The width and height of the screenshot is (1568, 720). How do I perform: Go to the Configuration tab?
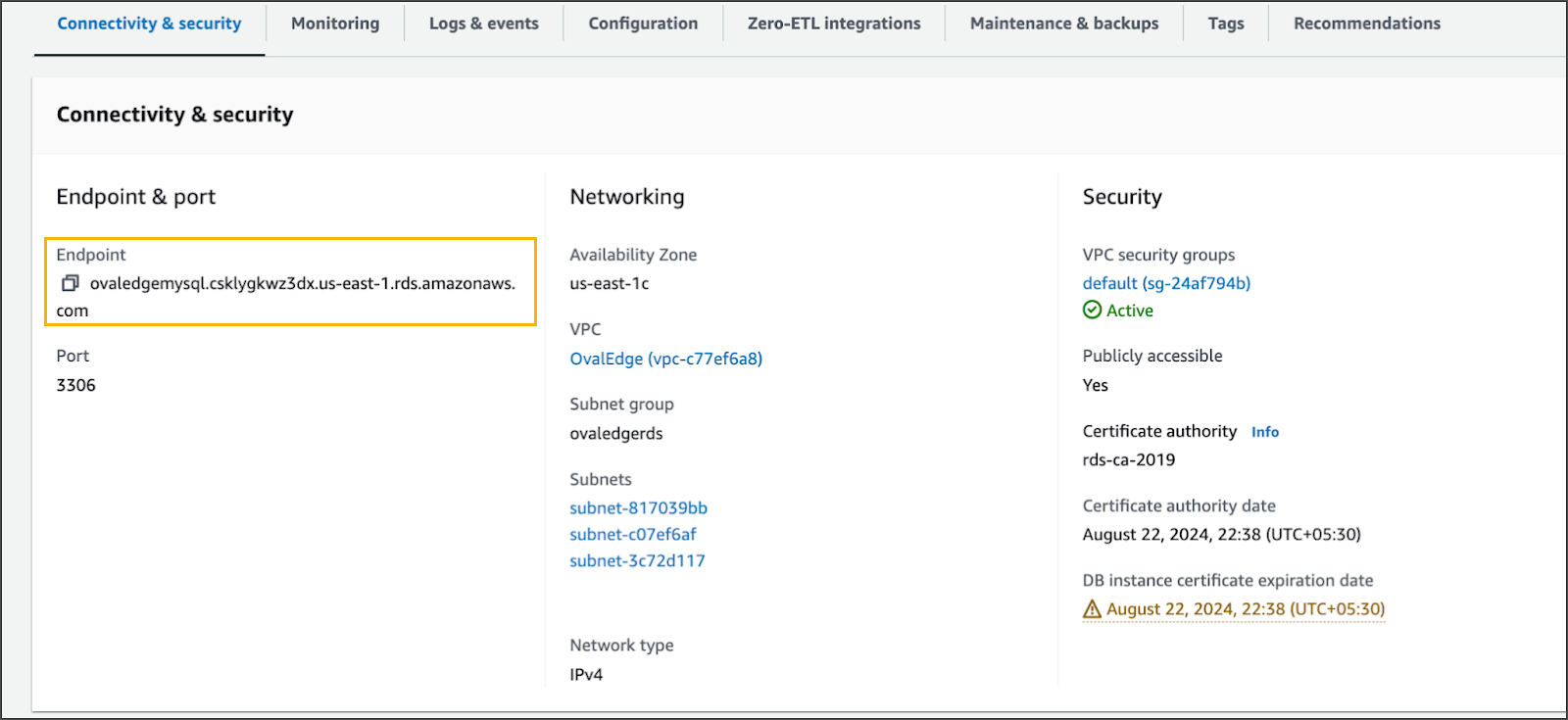click(643, 24)
